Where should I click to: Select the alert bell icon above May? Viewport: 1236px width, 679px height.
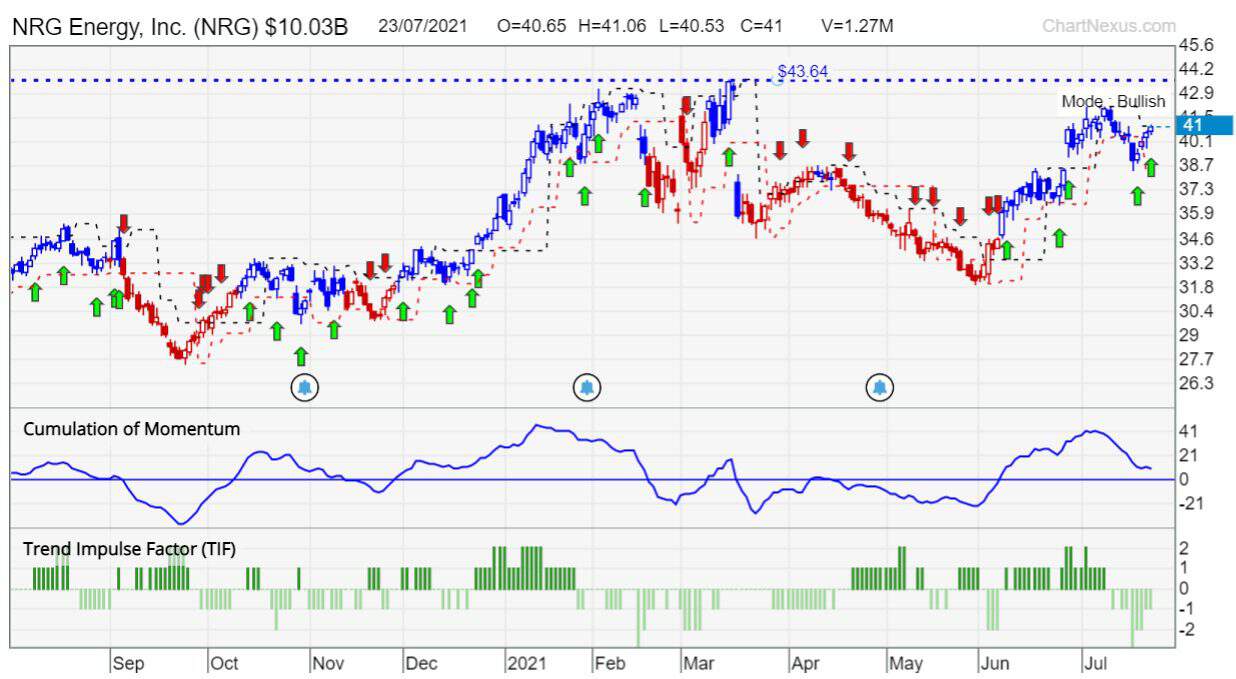pyautogui.click(x=880, y=387)
